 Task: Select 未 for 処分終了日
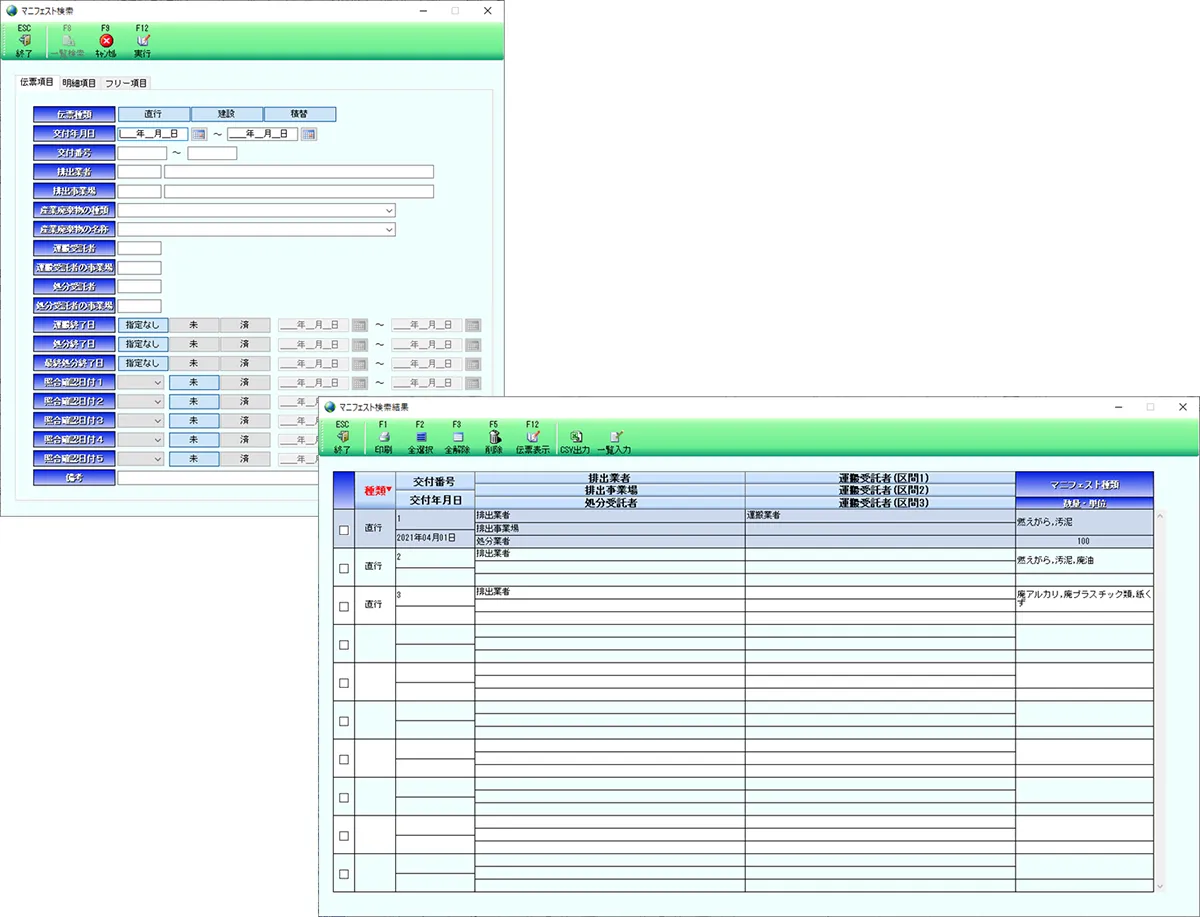(194, 344)
